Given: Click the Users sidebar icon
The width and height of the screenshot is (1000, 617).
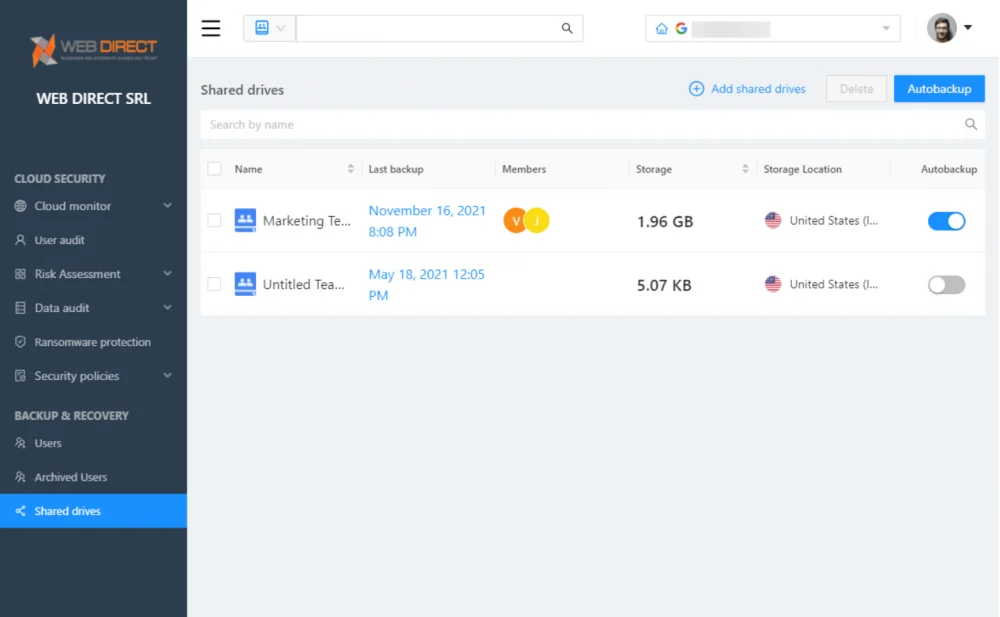Looking at the screenshot, I should (x=20, y=443).
